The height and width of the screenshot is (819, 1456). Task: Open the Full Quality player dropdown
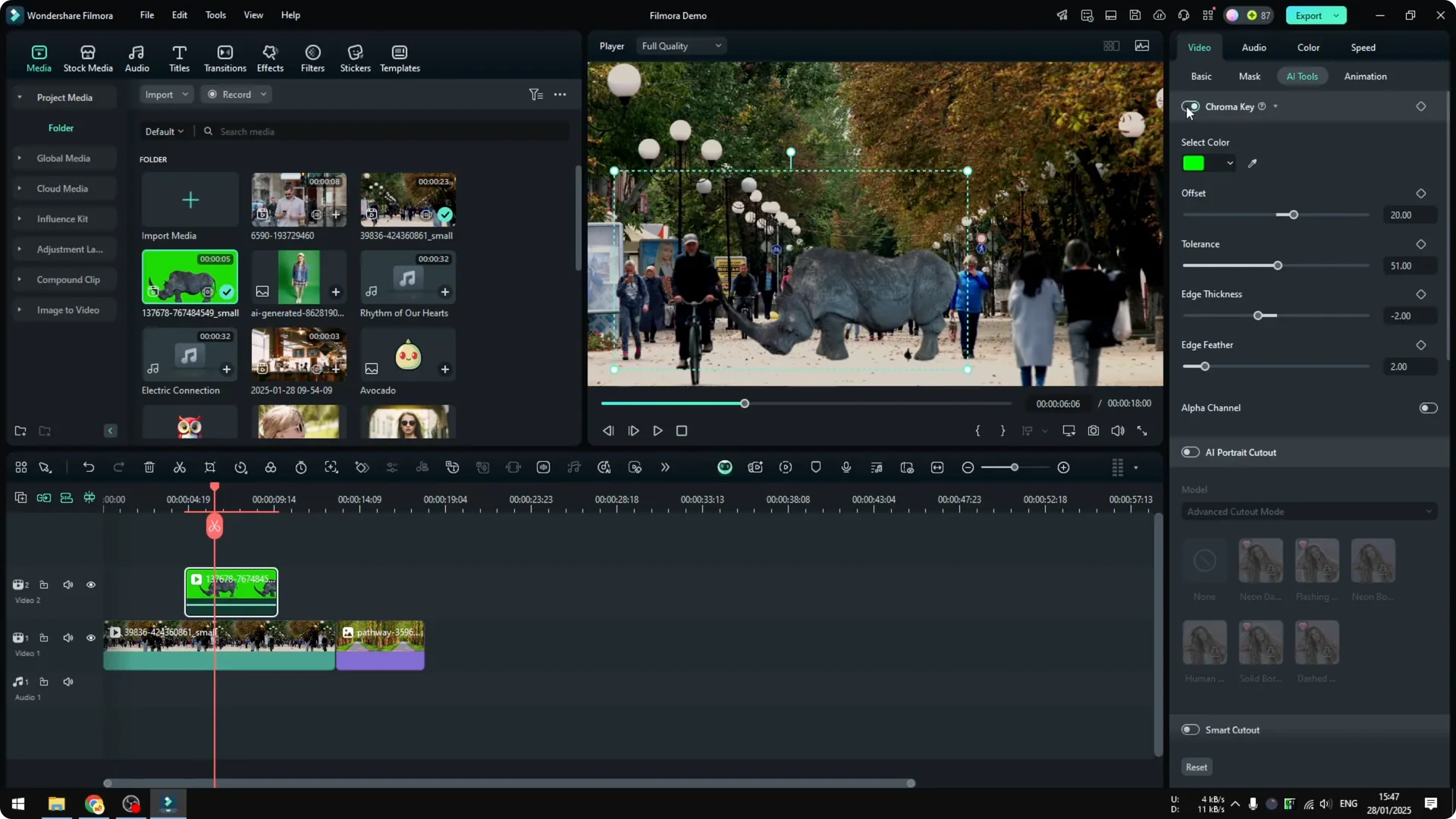coord(680,45)
